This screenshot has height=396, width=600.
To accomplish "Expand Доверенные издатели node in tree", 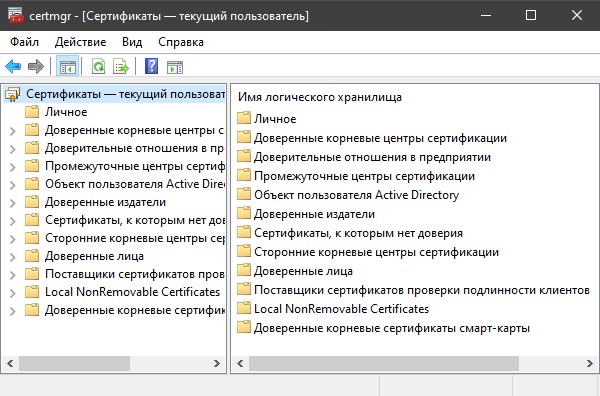I will click(x=13, y=203).
